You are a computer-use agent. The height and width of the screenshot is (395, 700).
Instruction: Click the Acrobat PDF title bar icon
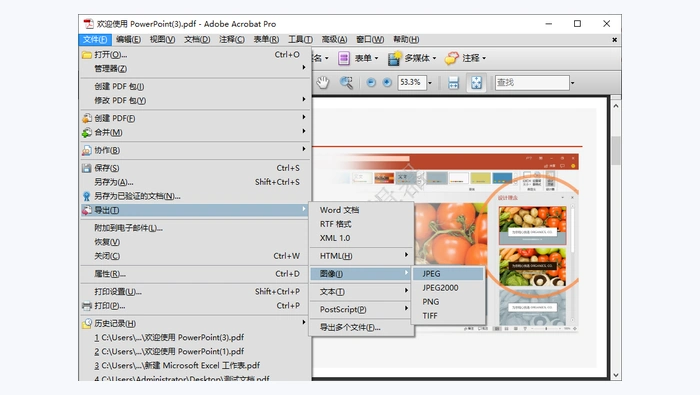pyautogui.click(x=89, y=24)
